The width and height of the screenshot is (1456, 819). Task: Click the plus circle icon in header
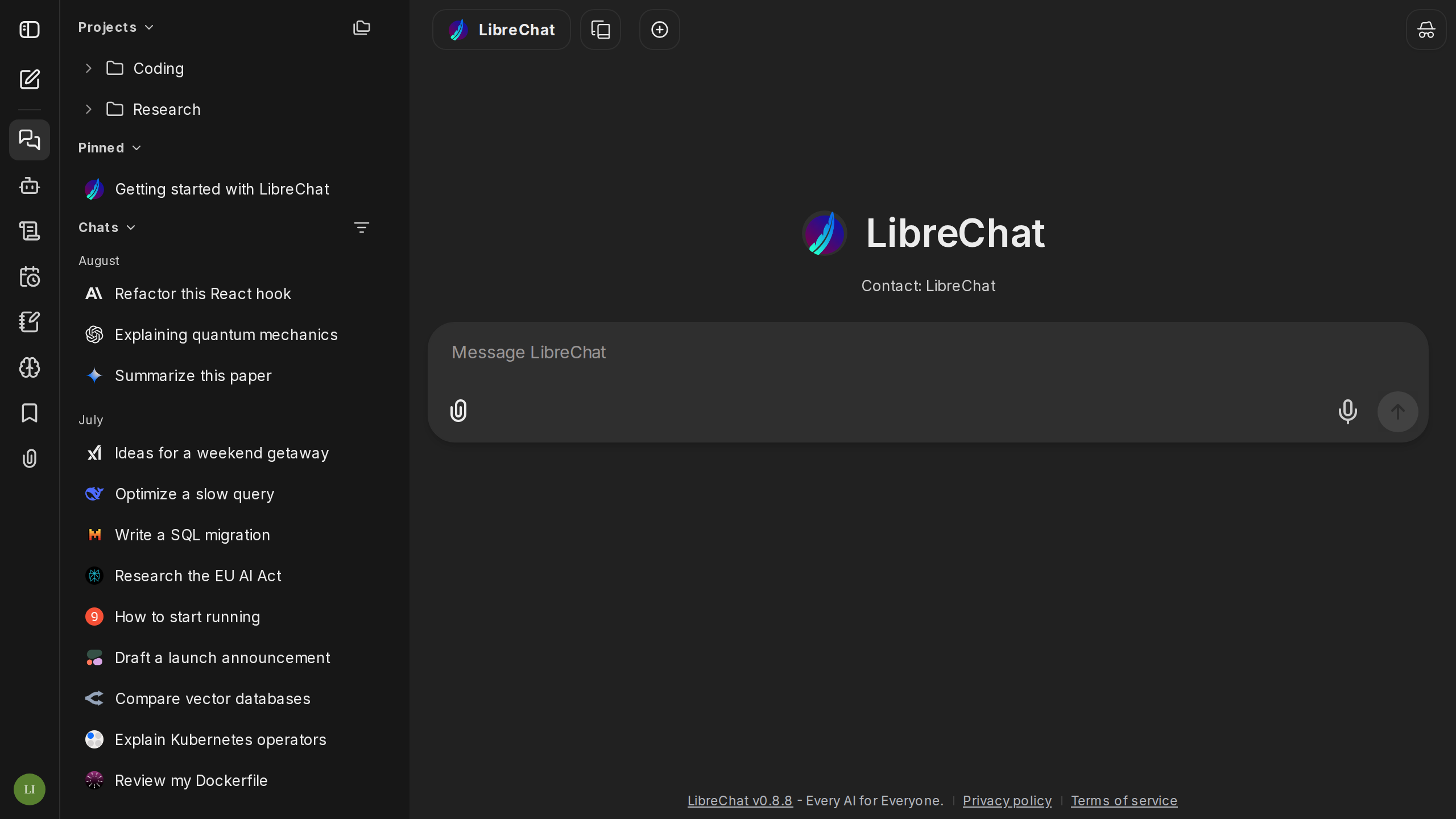pos(660,30)
